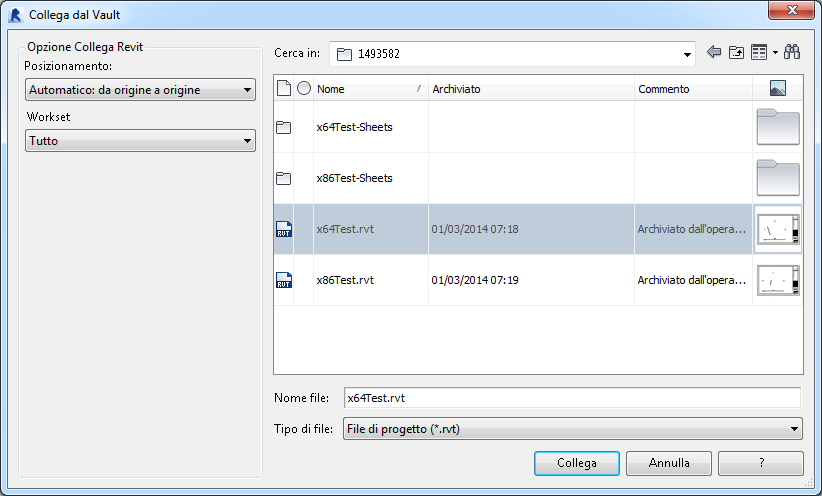Select the x86Test-Sheets folder icon

[284, 178]
